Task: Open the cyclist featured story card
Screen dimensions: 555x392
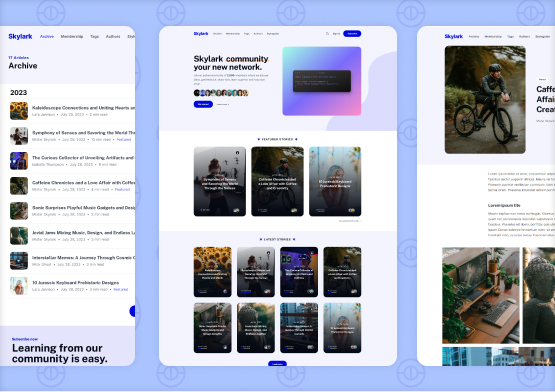Action: pyautogui.click(x=277, y=181)
